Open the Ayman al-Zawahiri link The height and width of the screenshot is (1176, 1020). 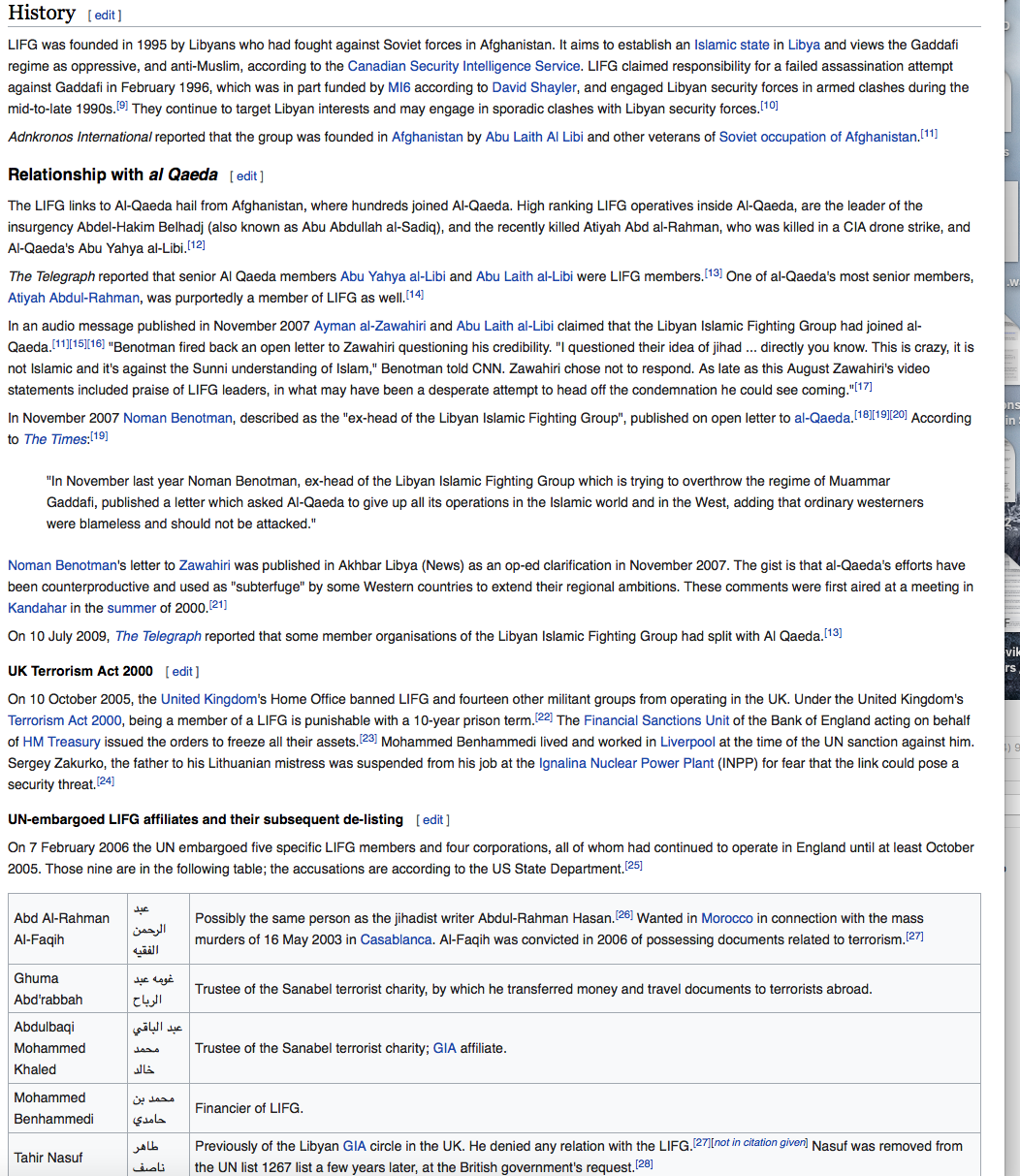click(369, 326)
